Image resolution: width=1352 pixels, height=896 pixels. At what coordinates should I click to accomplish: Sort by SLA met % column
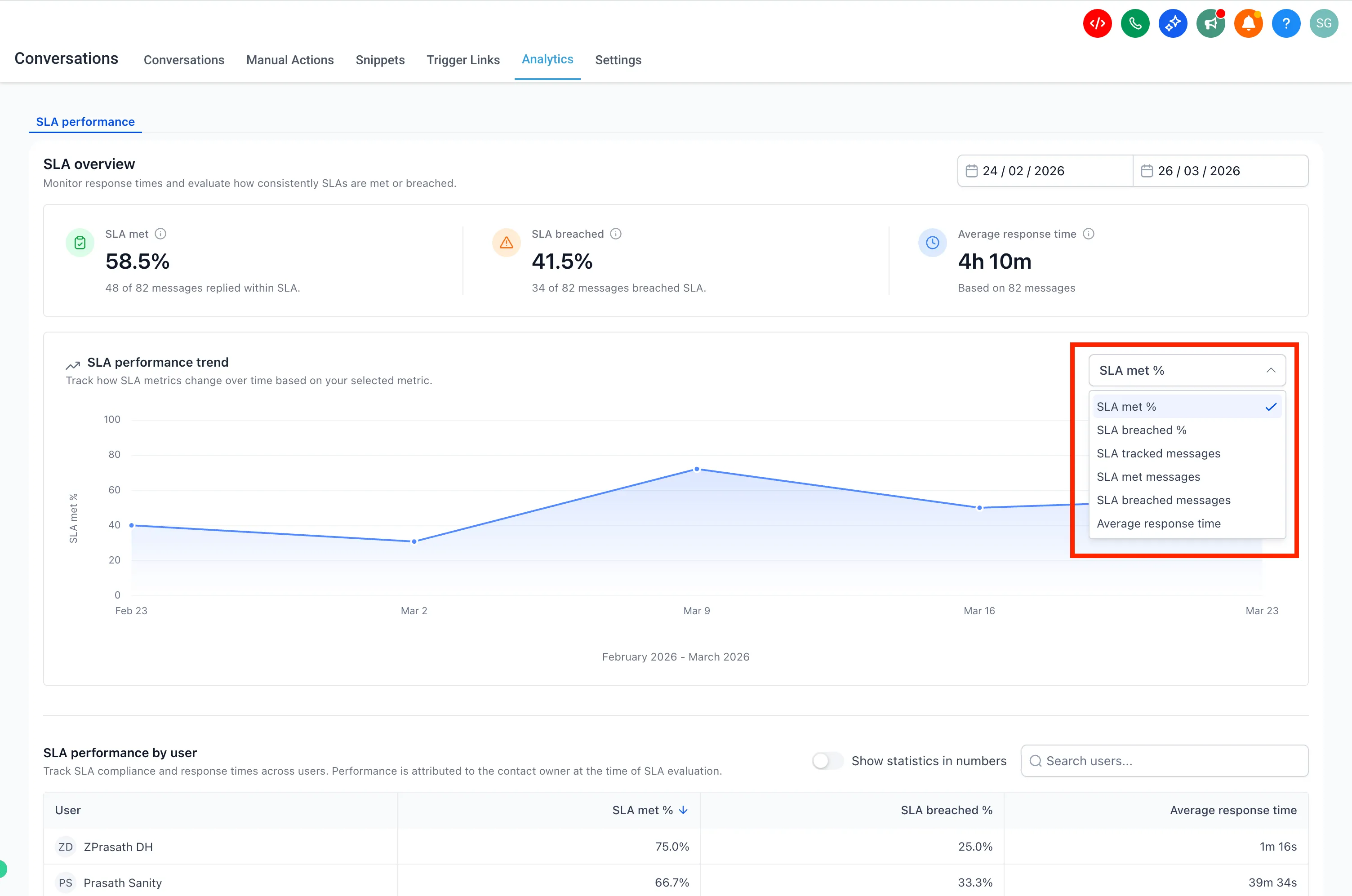click(649, 810)
